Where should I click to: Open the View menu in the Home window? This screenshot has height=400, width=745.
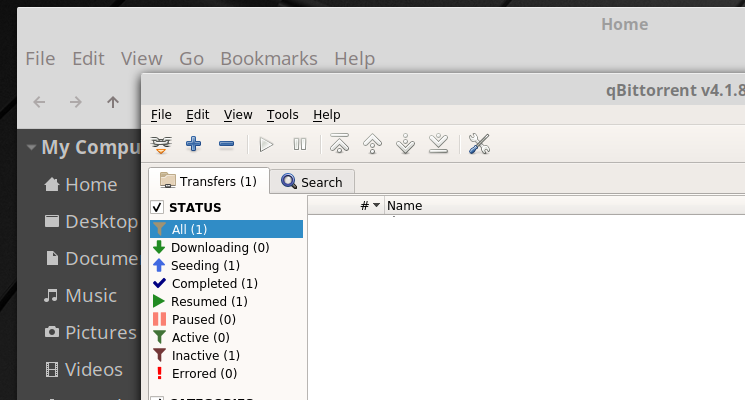point(142,59)
